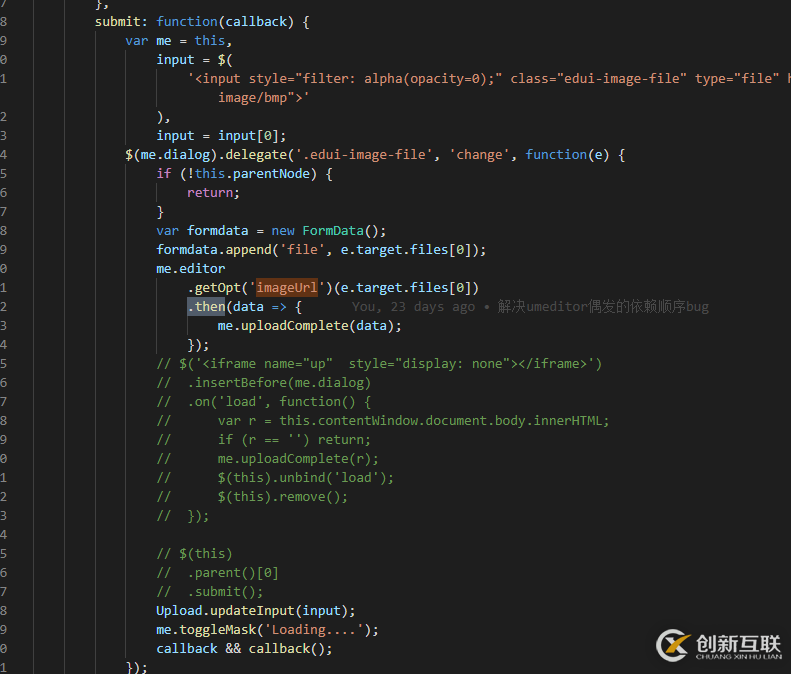
Task: Click 'if (!this.parentNode) {' line
Action: (244, 174)
